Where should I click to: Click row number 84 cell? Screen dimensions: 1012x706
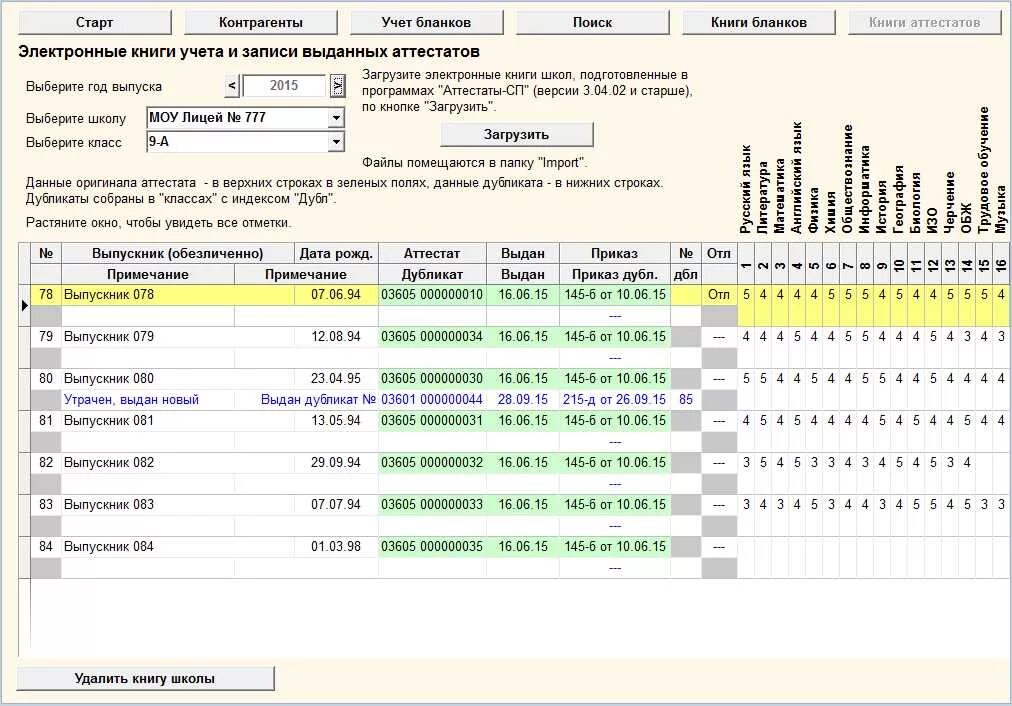point(46,547)
